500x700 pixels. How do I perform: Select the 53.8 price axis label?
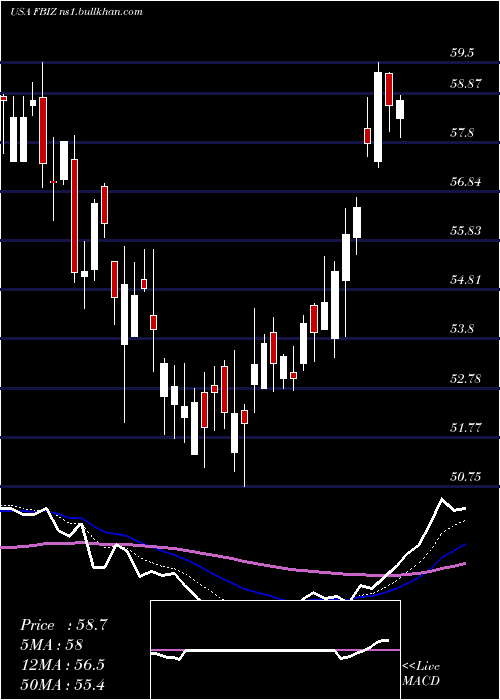462,329
